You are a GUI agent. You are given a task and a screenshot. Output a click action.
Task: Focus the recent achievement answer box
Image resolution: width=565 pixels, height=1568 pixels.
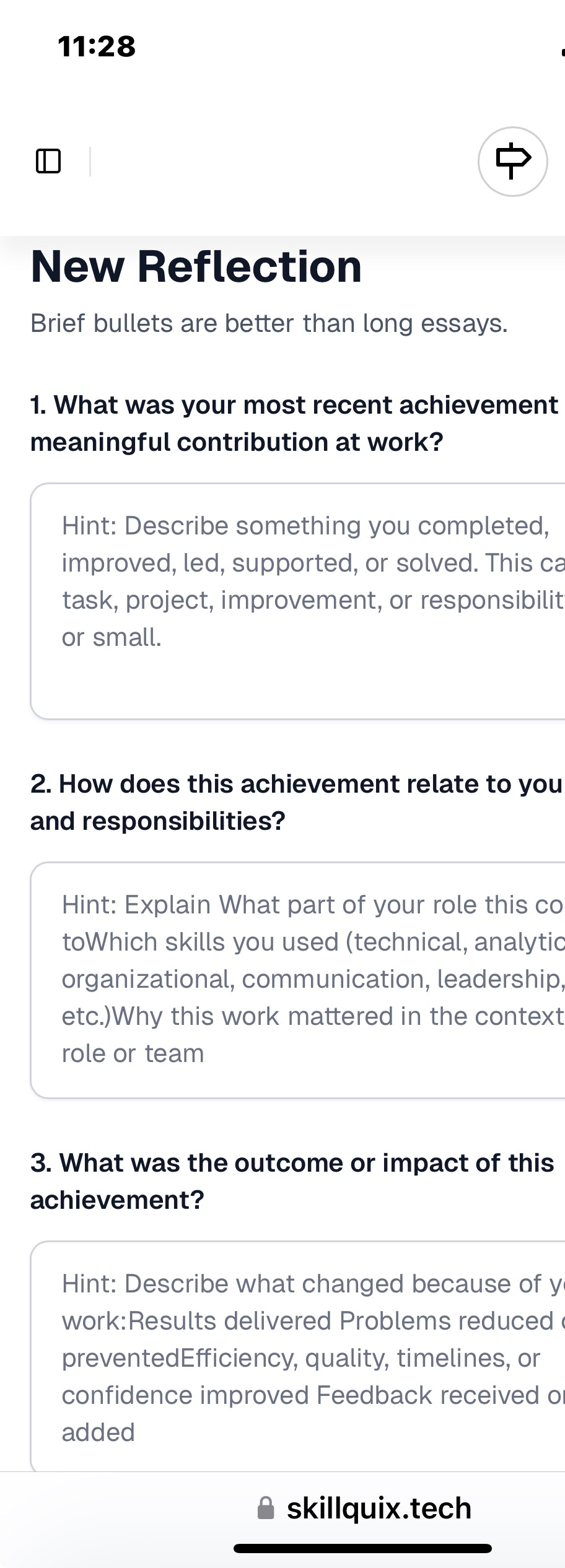[x=298, y=601]
